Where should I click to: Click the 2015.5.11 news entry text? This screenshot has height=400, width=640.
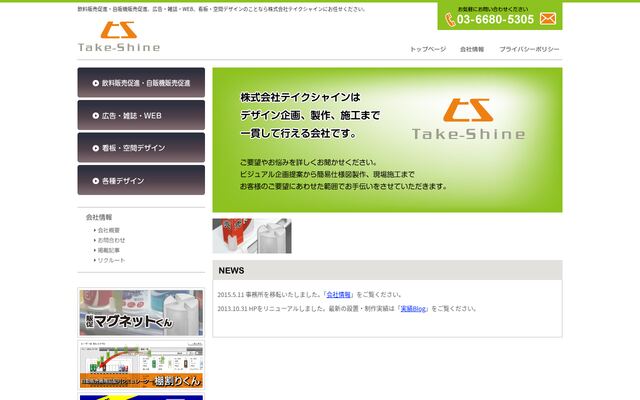coord(309,294)
